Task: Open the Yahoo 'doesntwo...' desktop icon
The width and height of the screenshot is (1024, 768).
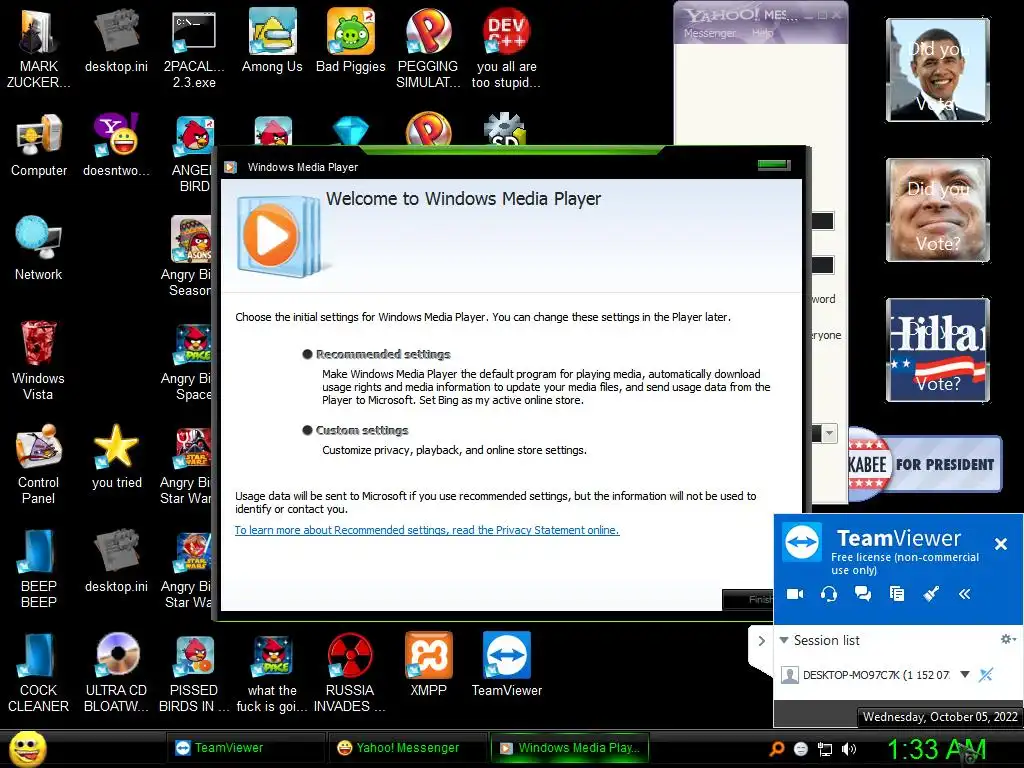Action: tap(116, 145)
